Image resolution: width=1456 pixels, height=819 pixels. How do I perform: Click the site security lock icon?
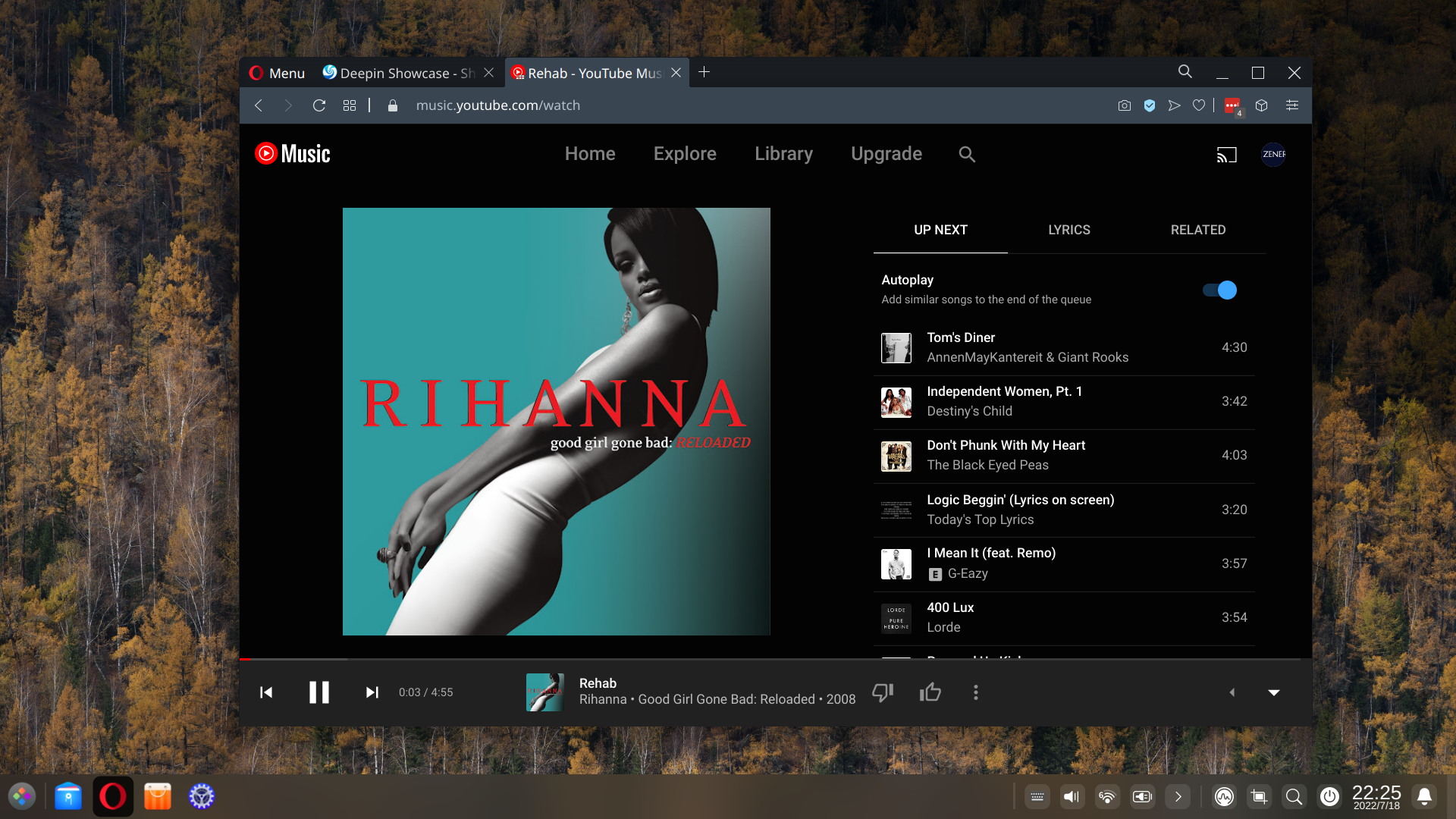point(393,105)
